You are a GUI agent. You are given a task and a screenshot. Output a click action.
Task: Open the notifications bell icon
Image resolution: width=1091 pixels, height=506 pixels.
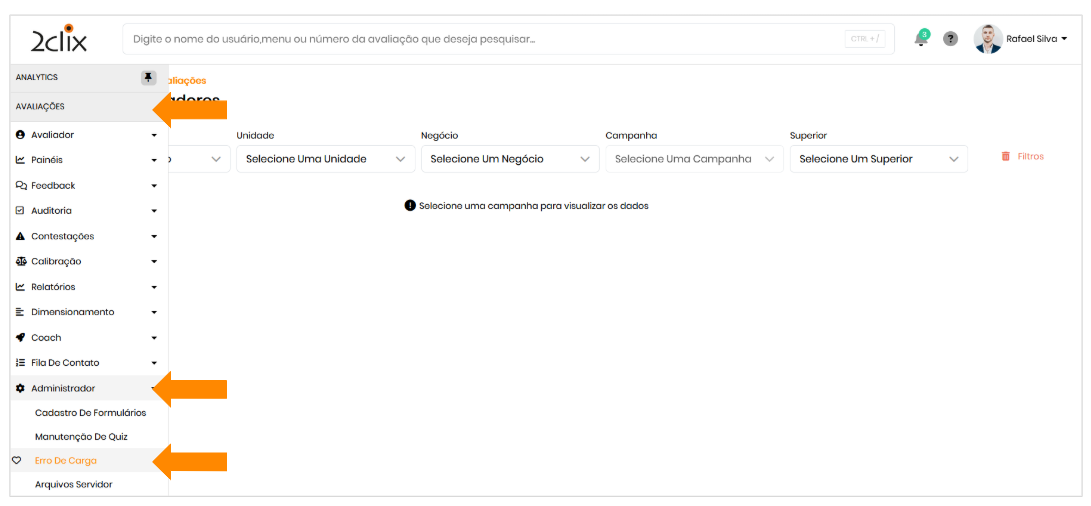[921, 39]
